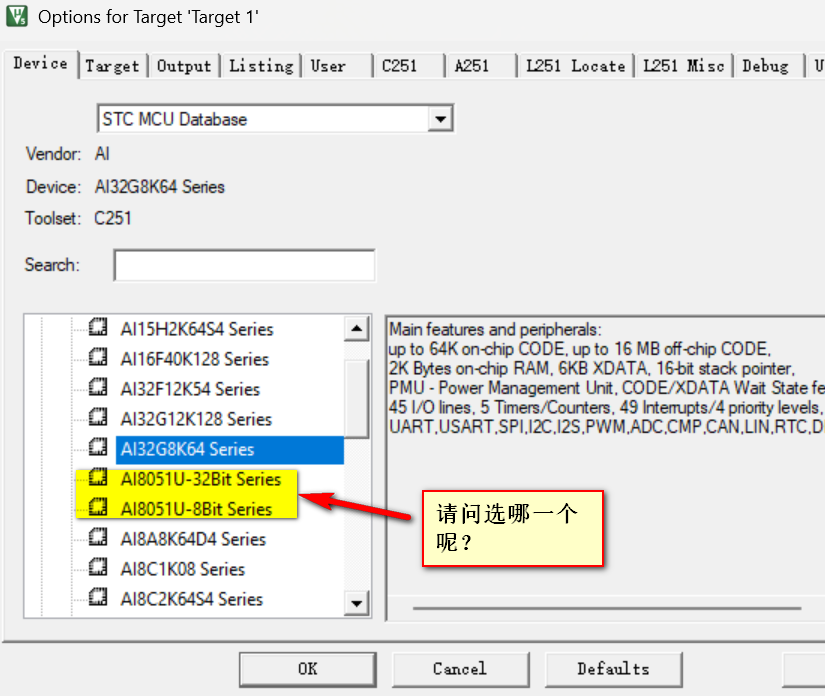Open the Output tab
Image resolution: width=825 pixels, height=696 pixels.
[184, 66]
